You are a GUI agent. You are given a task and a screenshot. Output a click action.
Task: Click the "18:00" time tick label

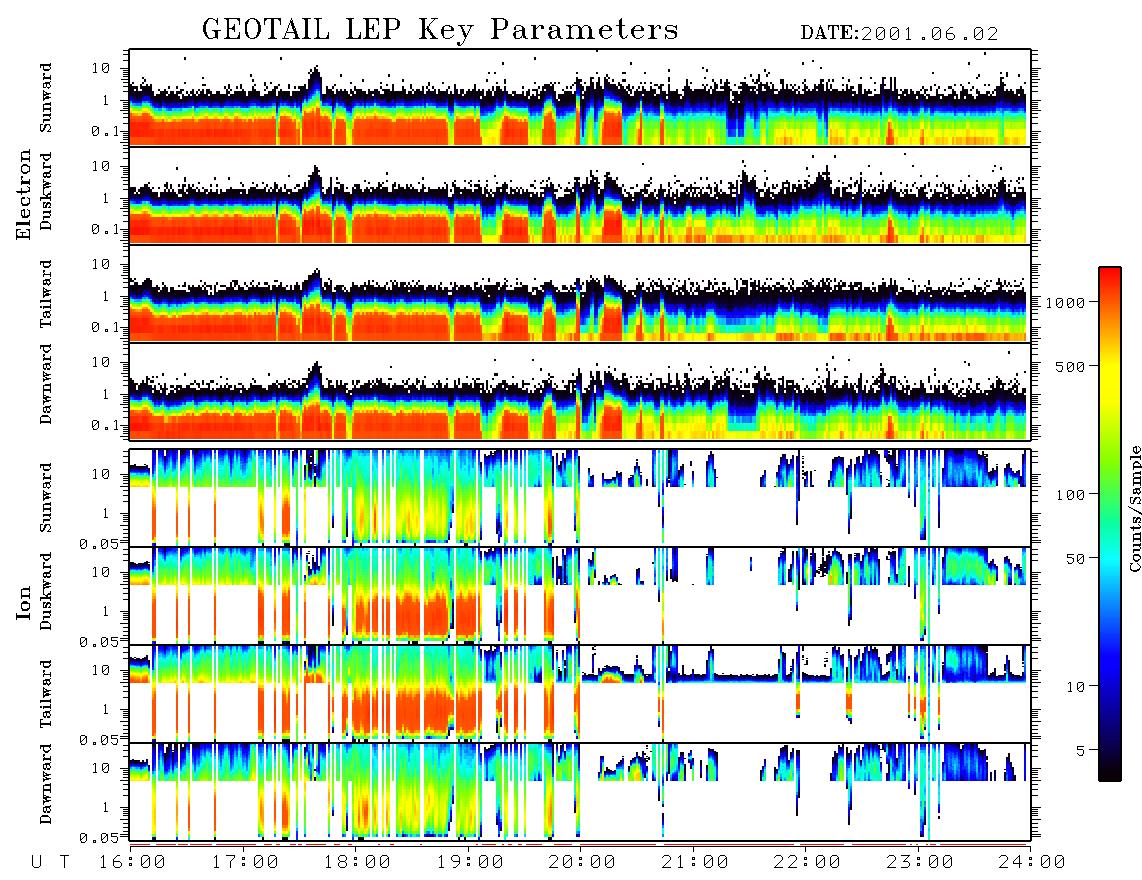click(358, 863)
